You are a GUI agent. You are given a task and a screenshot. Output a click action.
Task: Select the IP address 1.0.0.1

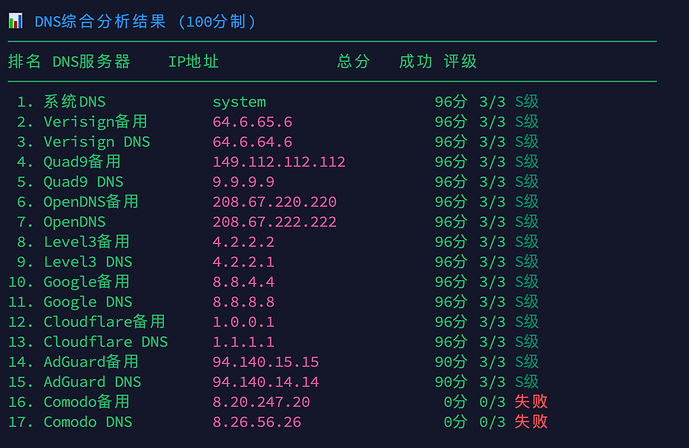(244, 322)
